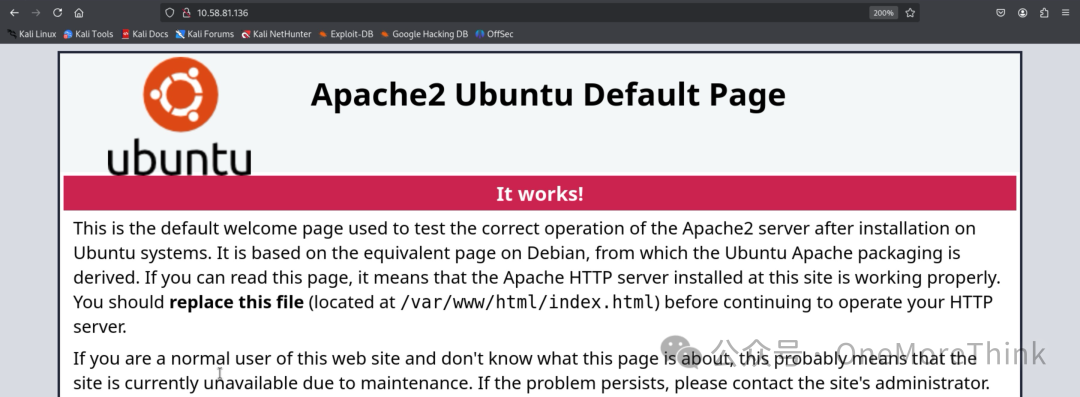
Task: Open the extensions puzzle icon
Action: click(1044, 12)
